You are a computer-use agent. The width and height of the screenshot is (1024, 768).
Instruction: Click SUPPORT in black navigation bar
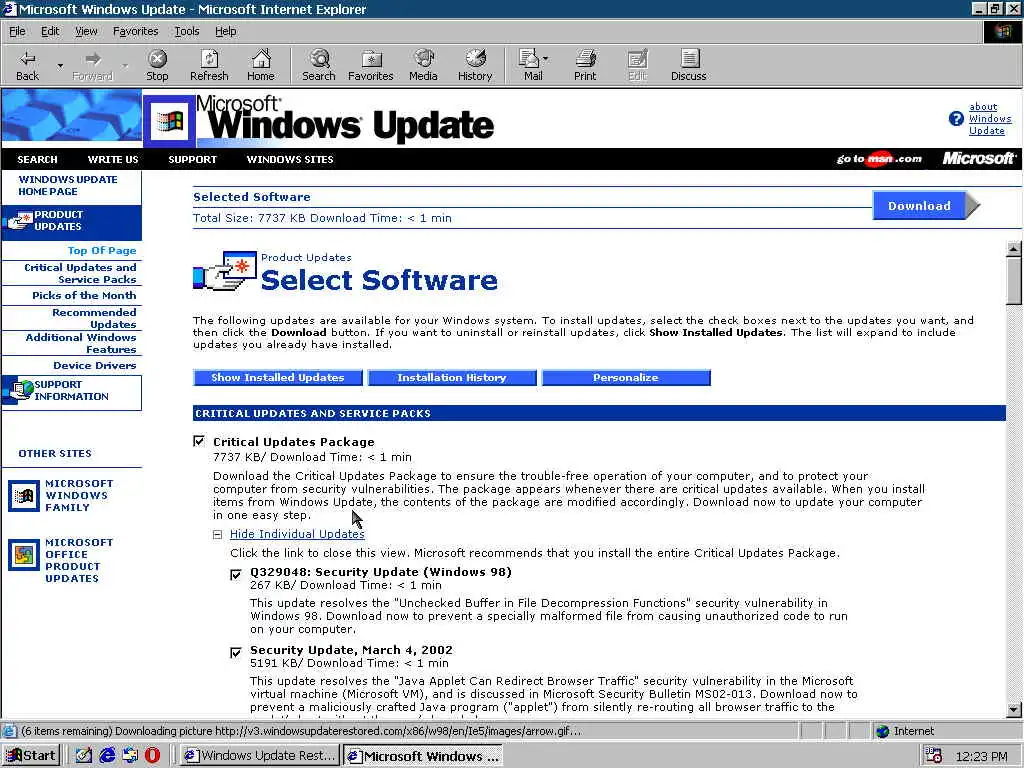pos(193,159)
